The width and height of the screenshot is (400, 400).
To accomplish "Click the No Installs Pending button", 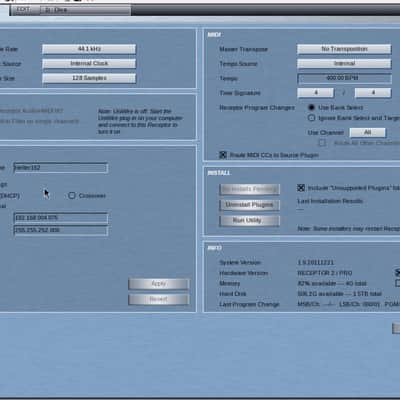I will (249, 189).
